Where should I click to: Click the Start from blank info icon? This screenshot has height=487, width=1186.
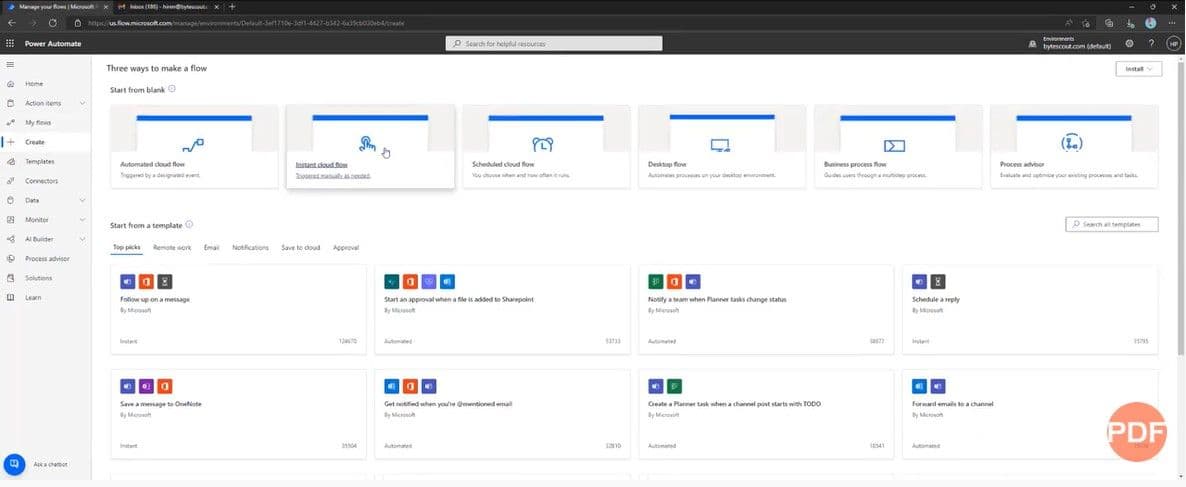172,89
